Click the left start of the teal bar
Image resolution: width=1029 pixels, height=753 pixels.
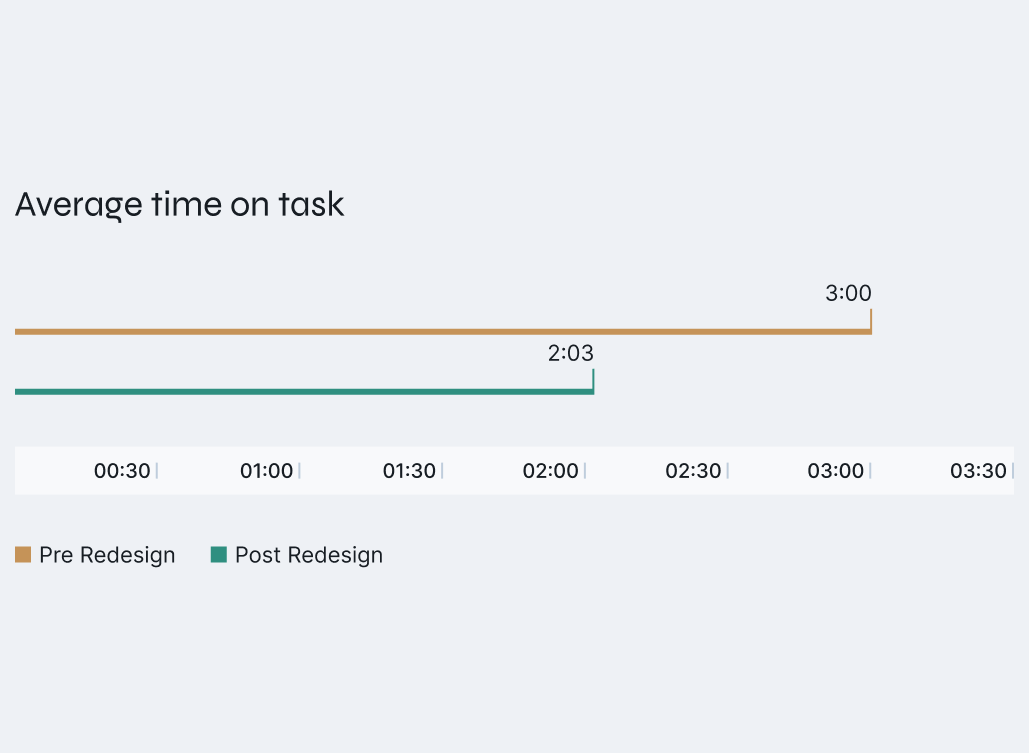19,391
